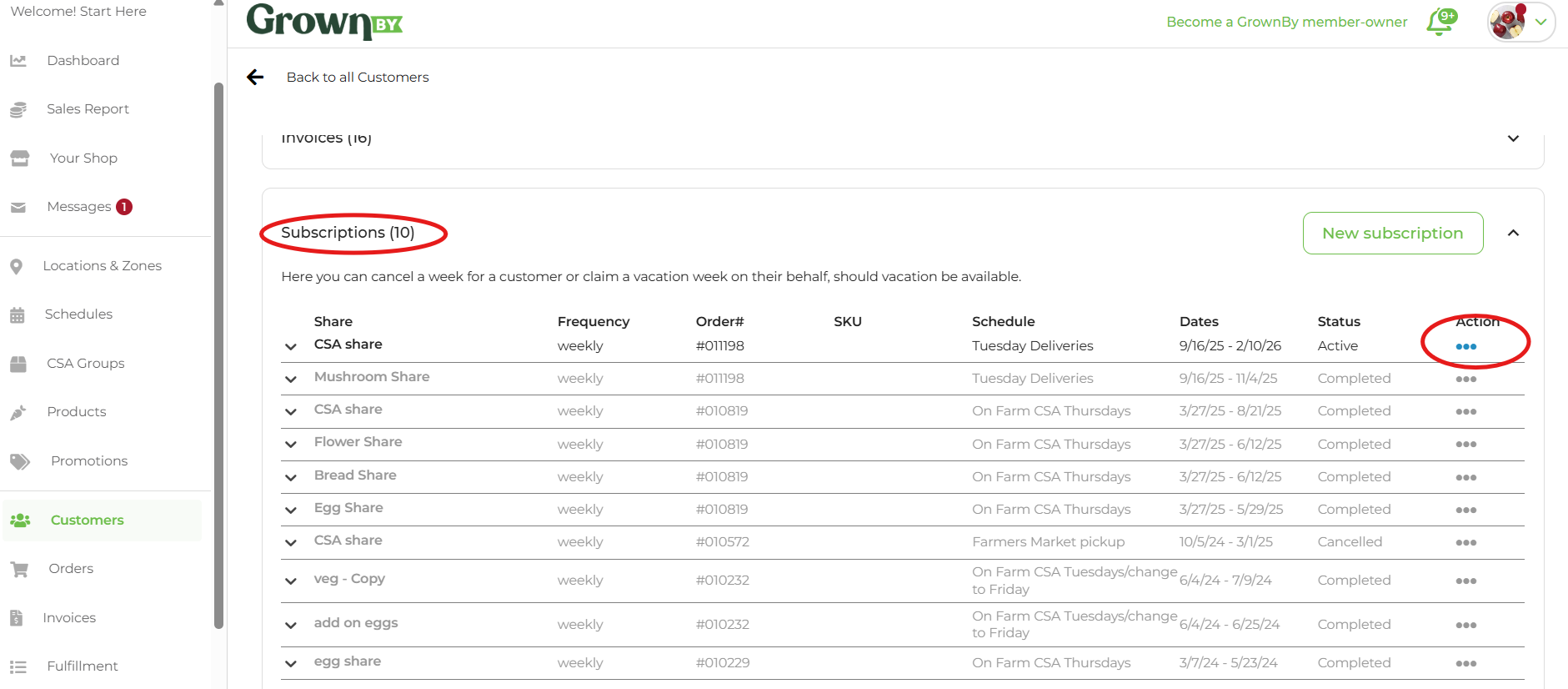Click the New subscription button

click(1392, 234)
